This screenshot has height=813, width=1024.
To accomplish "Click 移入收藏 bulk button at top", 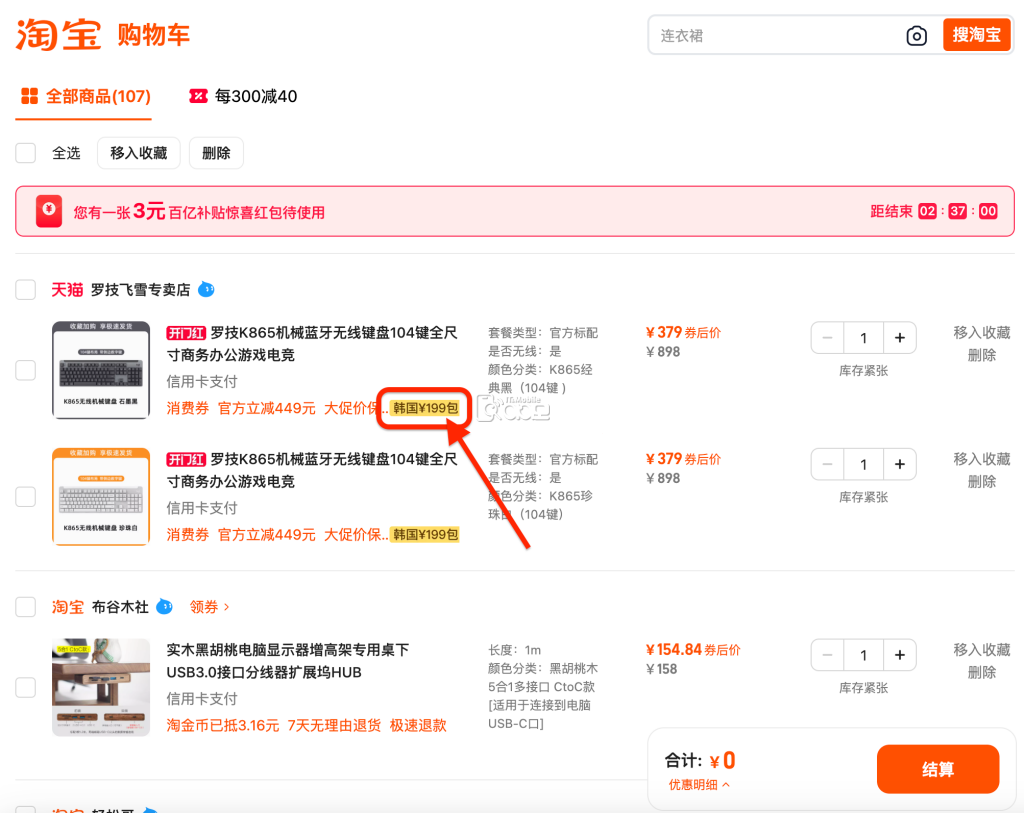I will coord(138,153).
